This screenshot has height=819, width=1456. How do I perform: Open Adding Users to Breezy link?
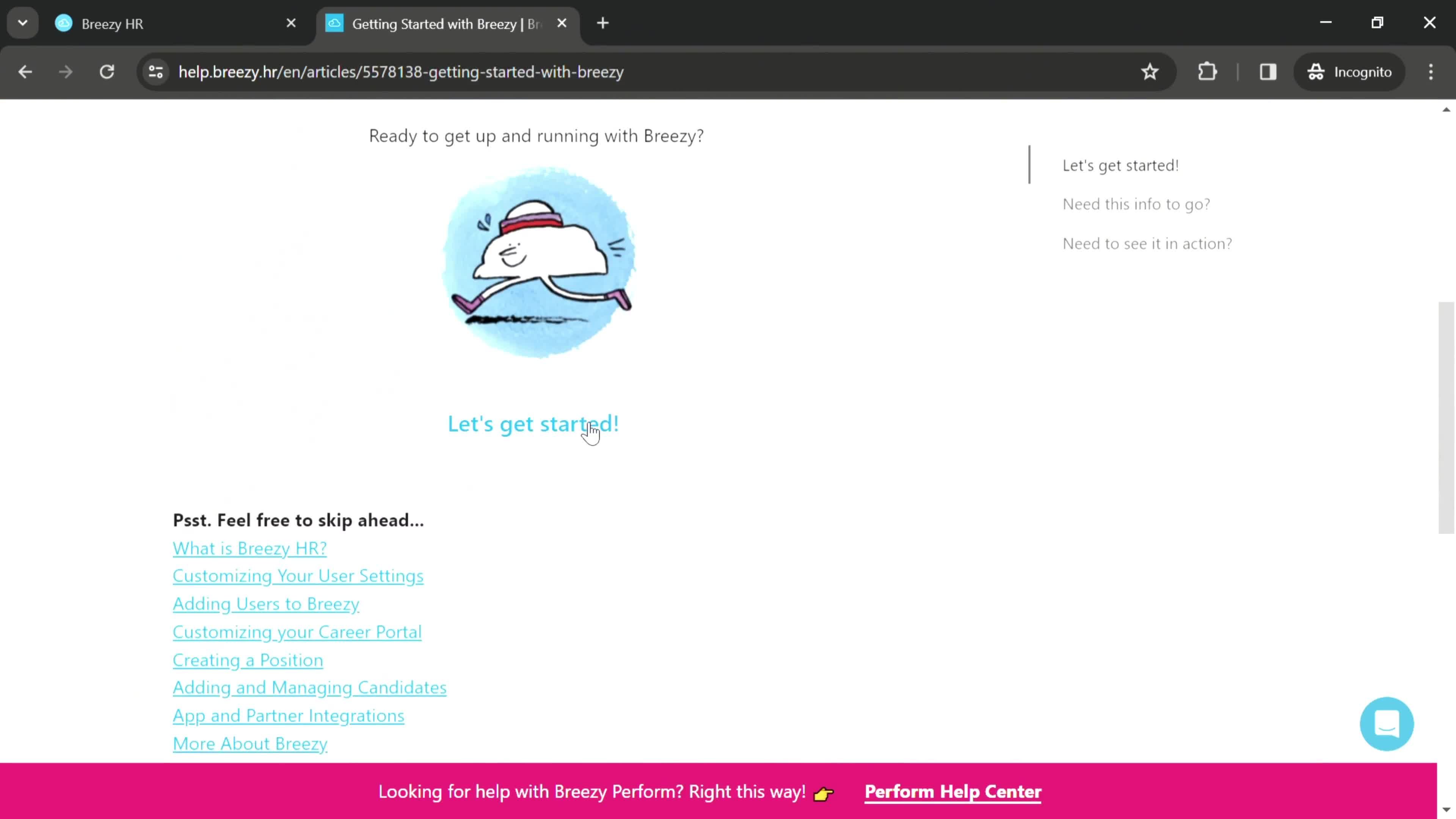click(x=266, y=604)
